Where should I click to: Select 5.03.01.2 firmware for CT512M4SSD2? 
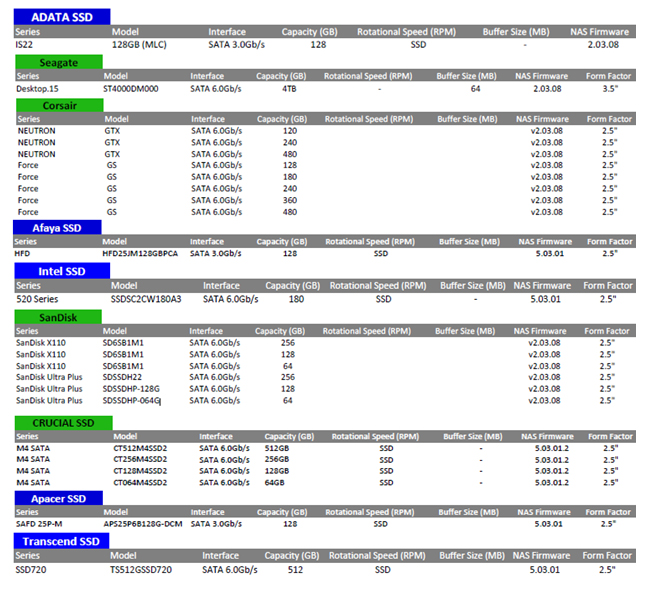tap(552, 448)
